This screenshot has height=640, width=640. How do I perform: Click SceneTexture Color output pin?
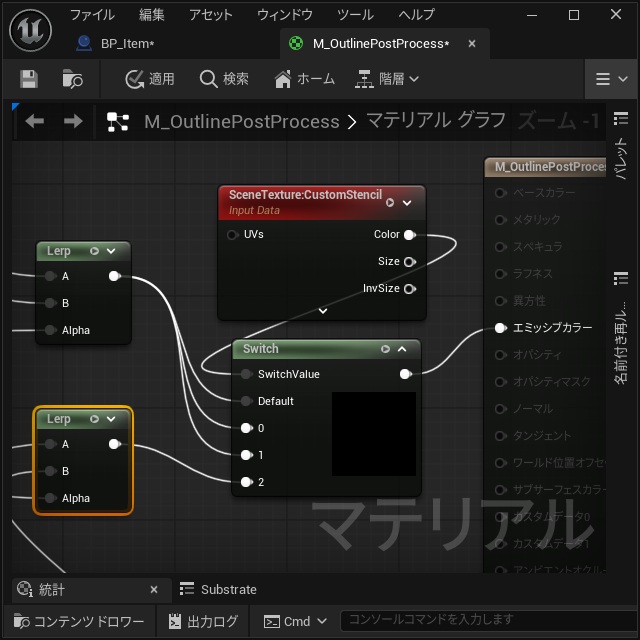[x=409, y=235]
